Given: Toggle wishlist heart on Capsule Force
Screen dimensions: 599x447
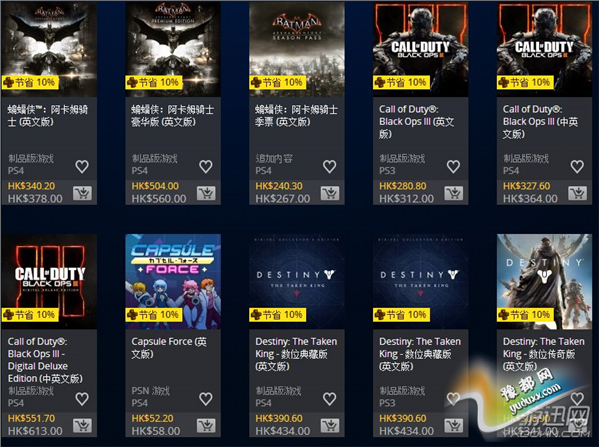Looking at the screenshot, I should click(x=206, y=399).
